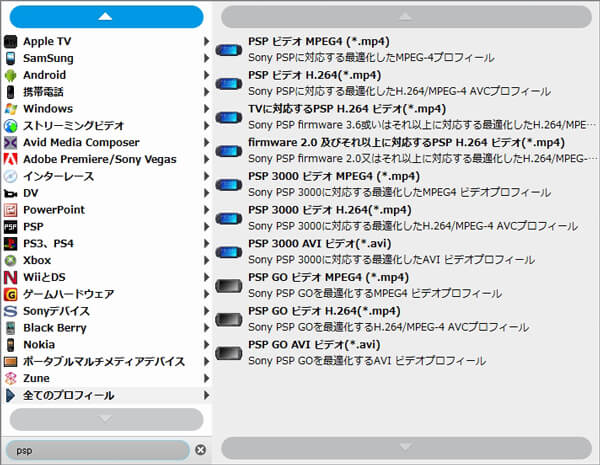Select the ゲームハードウェア category
Image resolution: width=600 pixels, height=465 pixels.
(x=107, y=294)
